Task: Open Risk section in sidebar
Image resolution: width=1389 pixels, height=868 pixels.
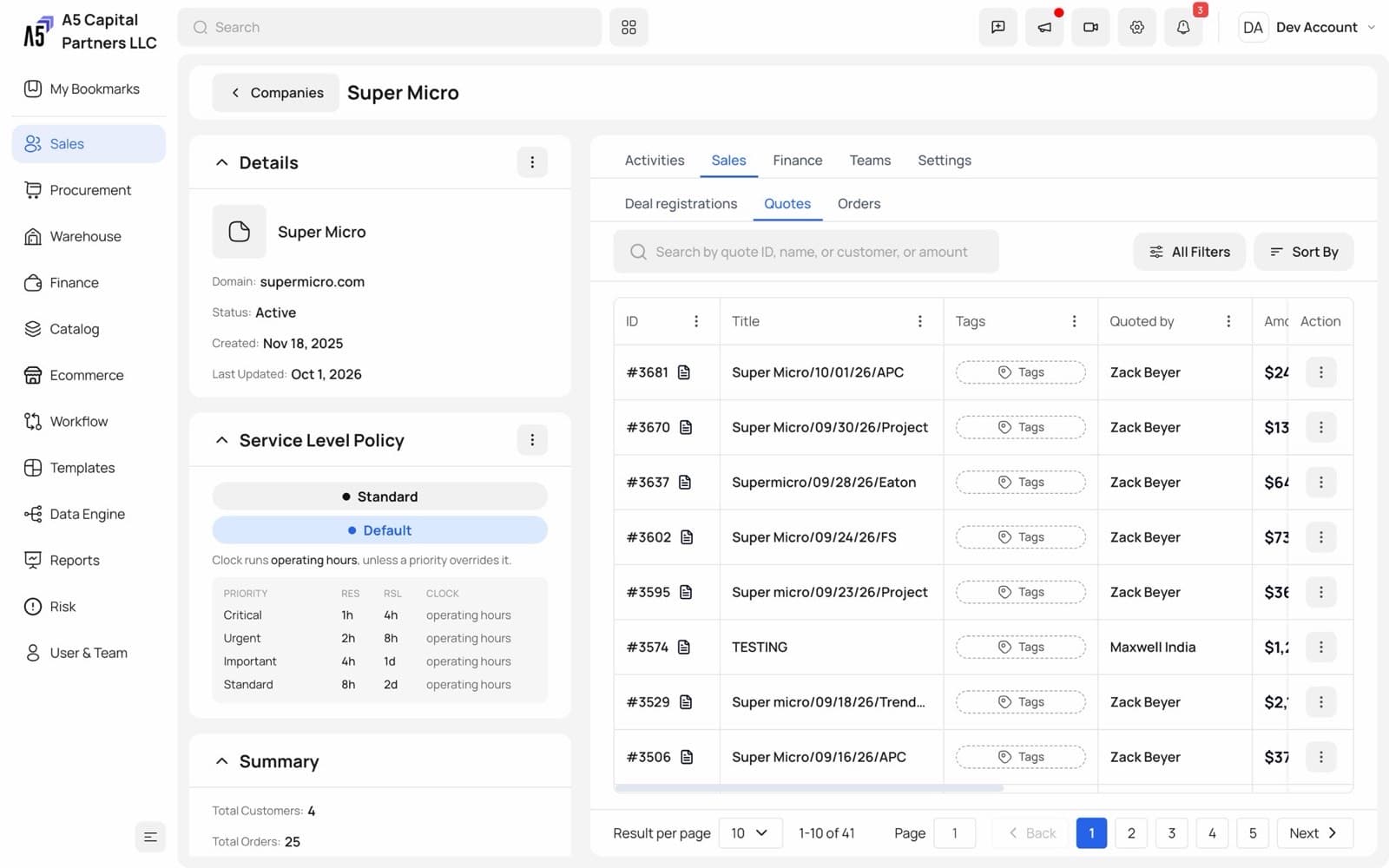Action: [x=89, y=607]
